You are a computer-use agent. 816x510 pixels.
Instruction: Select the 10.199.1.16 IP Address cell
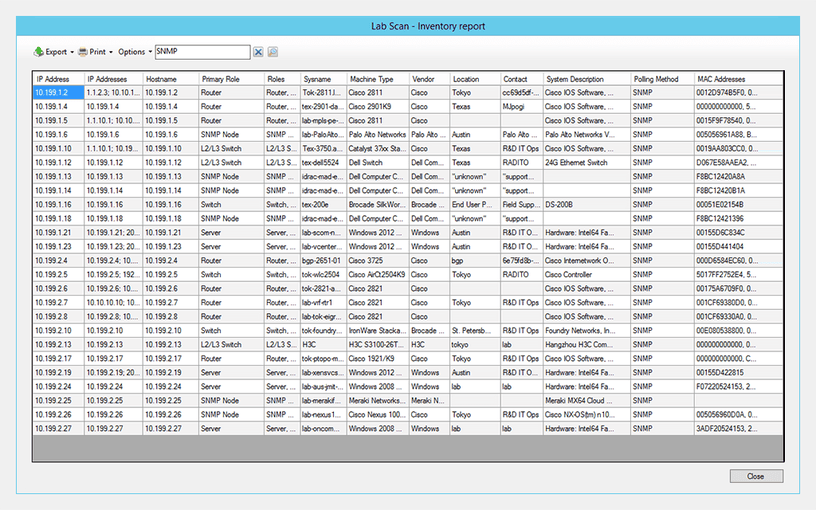(x=59, y=205)
